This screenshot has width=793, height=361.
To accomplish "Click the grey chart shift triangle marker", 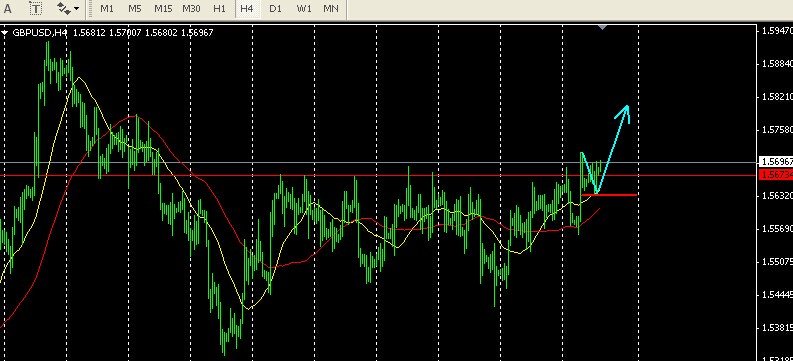I will pos(602,27).
